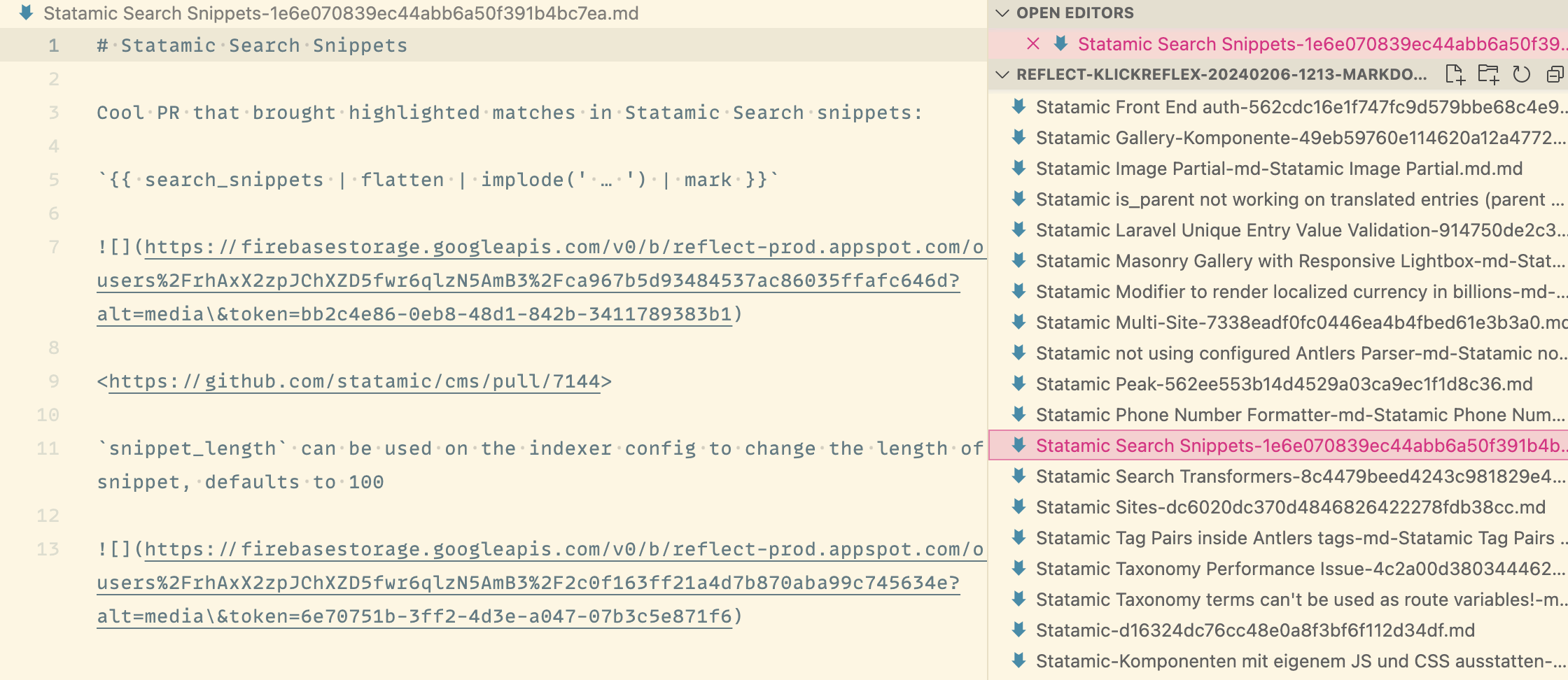Open Statamic not using configured Antlers Parser file

1278,353
